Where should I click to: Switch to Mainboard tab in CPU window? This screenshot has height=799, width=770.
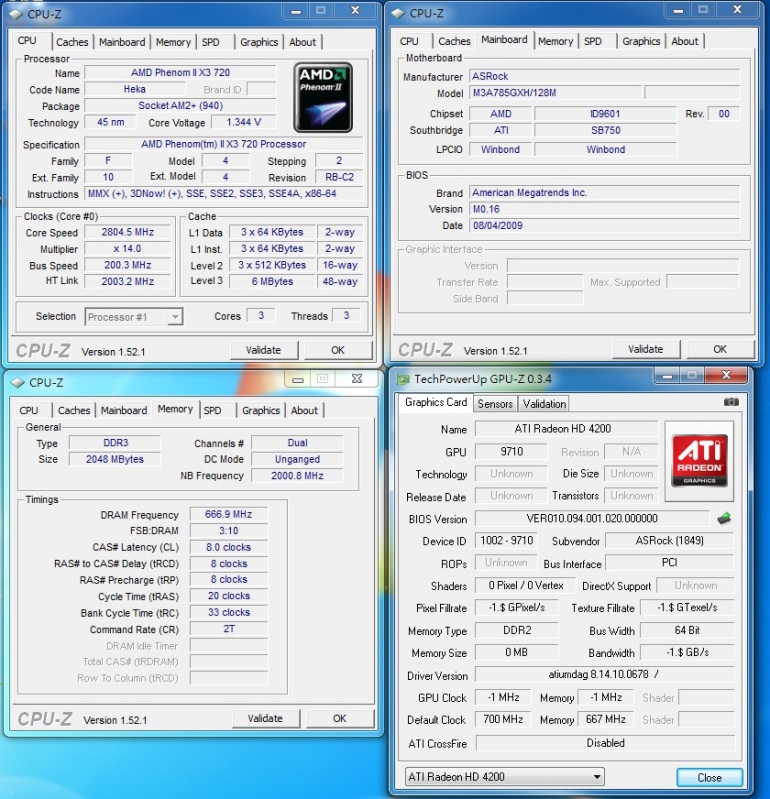pos(122,42)
